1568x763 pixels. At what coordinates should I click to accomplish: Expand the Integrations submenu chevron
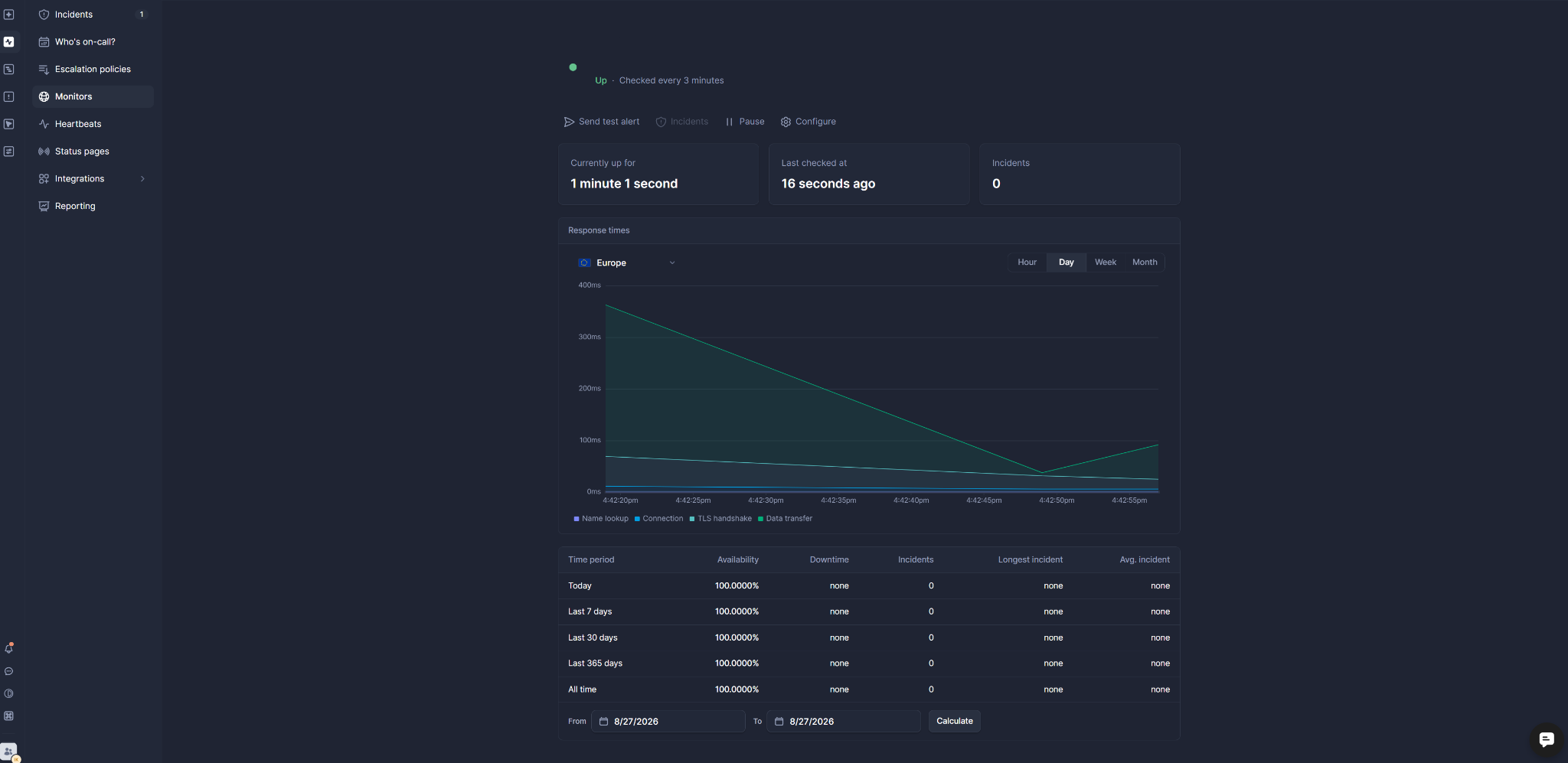tap(142, 179)
